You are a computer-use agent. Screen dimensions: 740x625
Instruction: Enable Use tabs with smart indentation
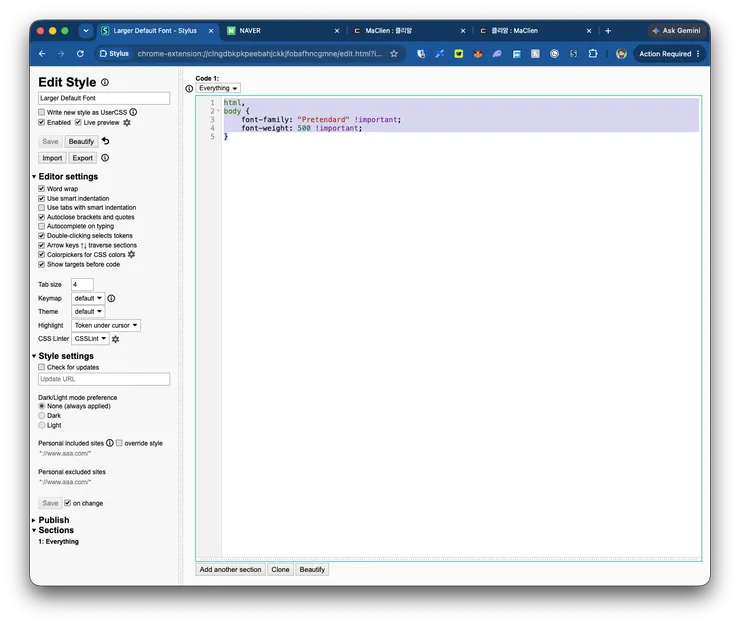pyautogui.click(x=42, y=207)
